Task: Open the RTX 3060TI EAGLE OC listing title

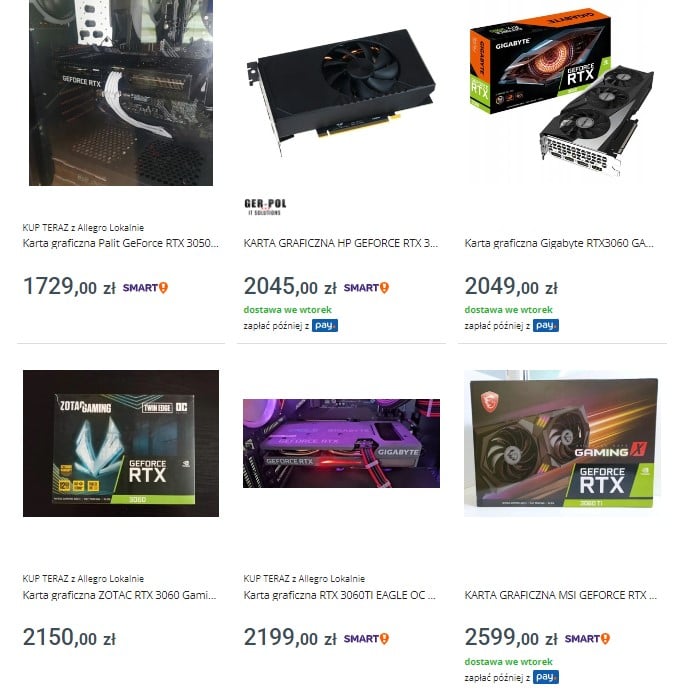Action: [x=339, y=595]
